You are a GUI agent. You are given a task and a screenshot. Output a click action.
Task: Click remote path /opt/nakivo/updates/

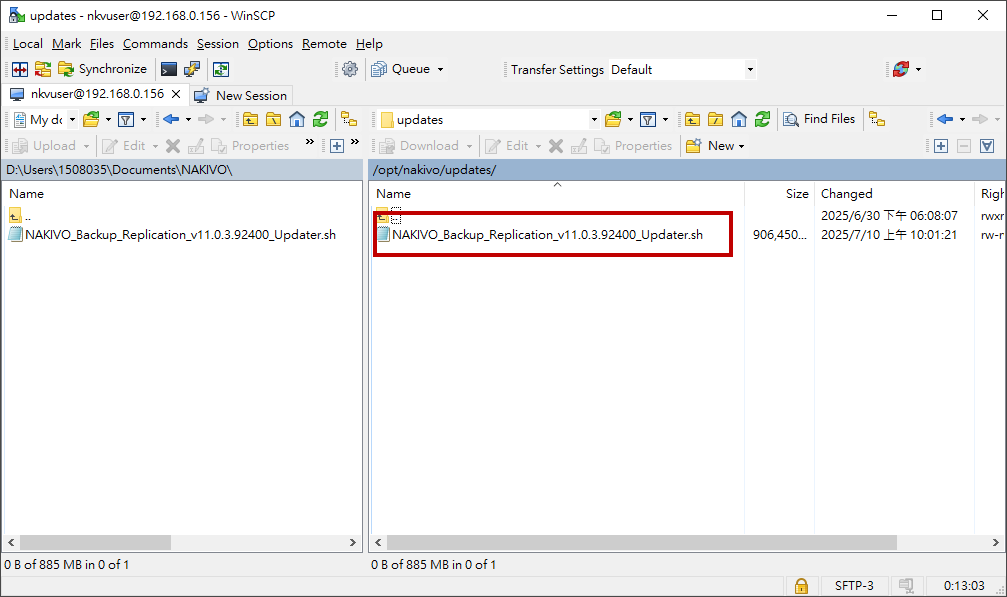point(434,169)
